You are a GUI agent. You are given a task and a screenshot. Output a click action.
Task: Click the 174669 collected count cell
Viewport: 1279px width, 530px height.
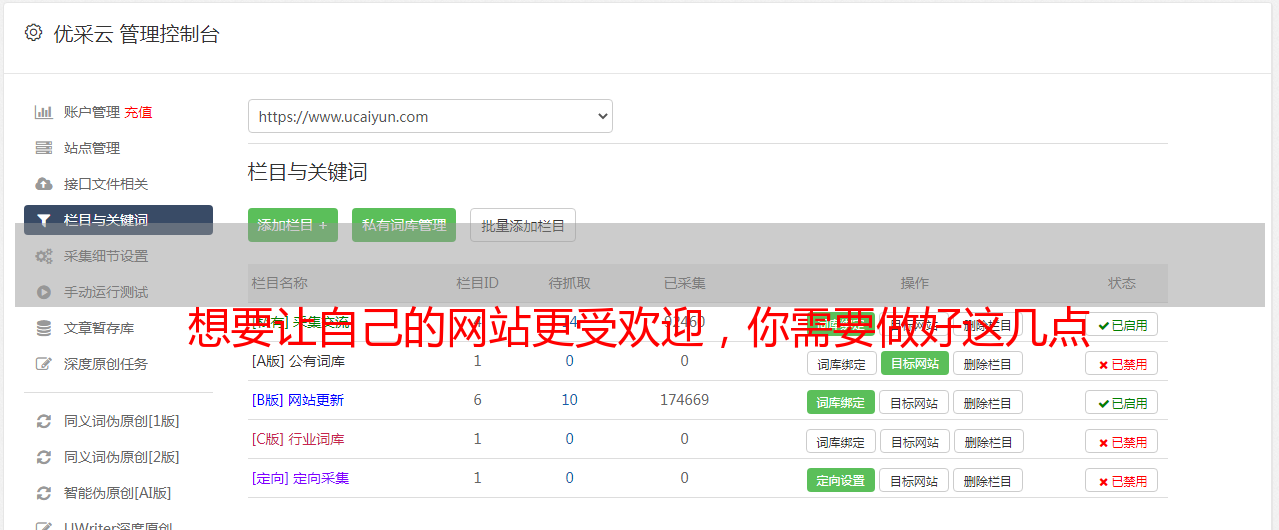(684, 400)
